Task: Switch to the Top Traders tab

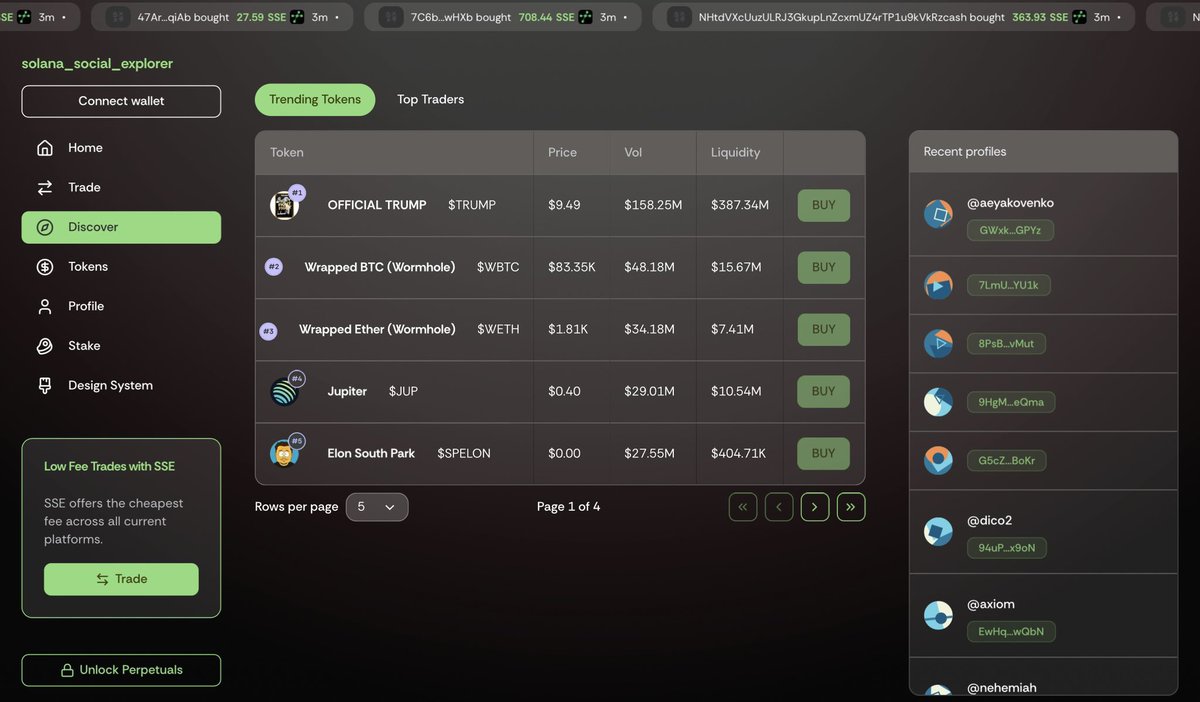Action: click(x=430, y=99)
